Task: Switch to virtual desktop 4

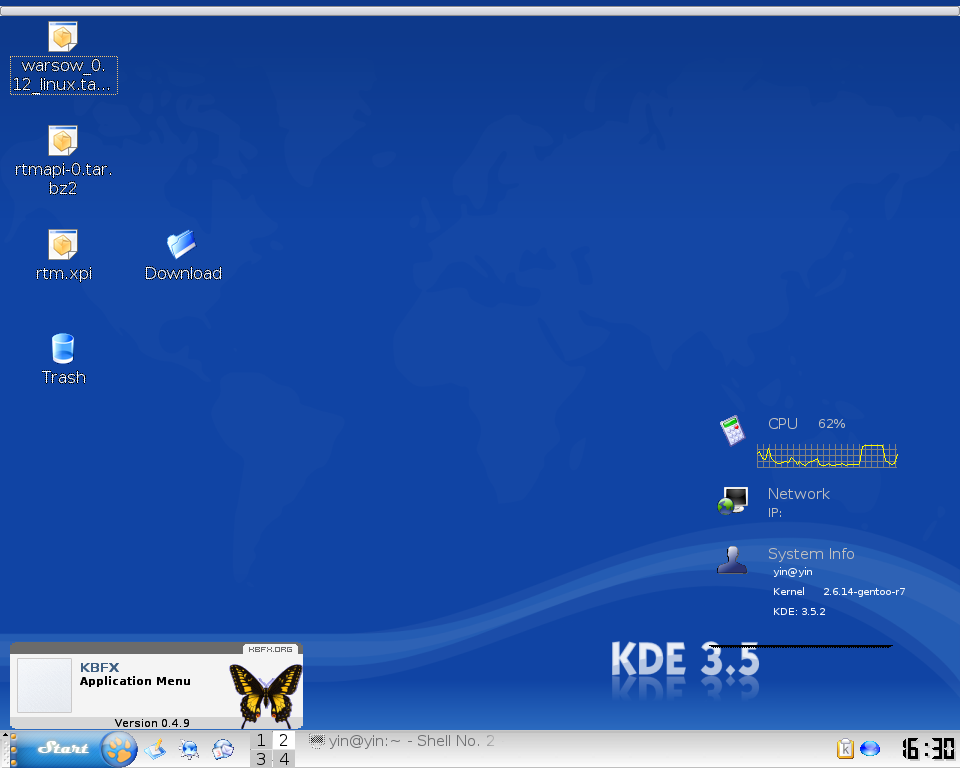Action: [x=283, y=759]
